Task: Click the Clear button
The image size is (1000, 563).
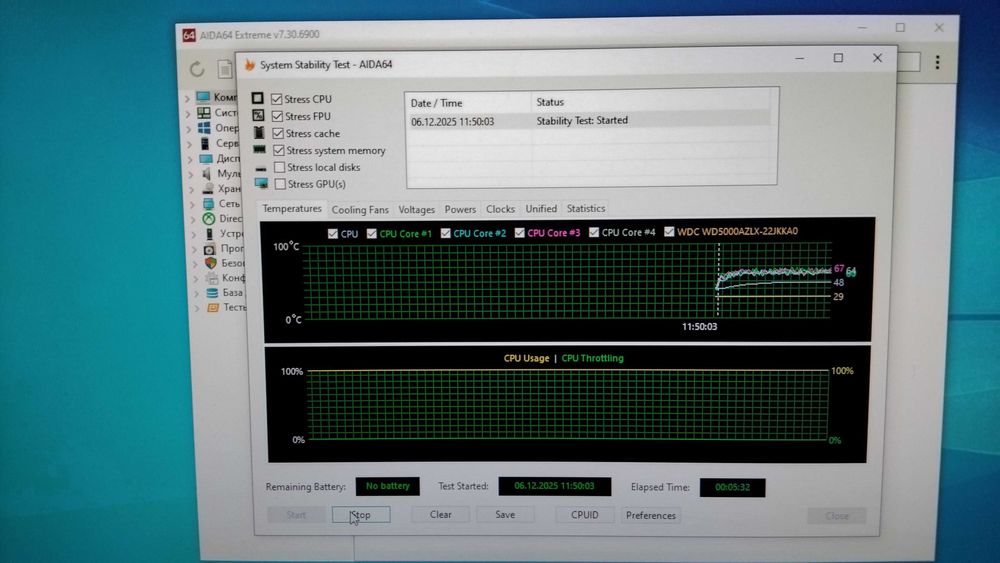Action: (440, 515)
